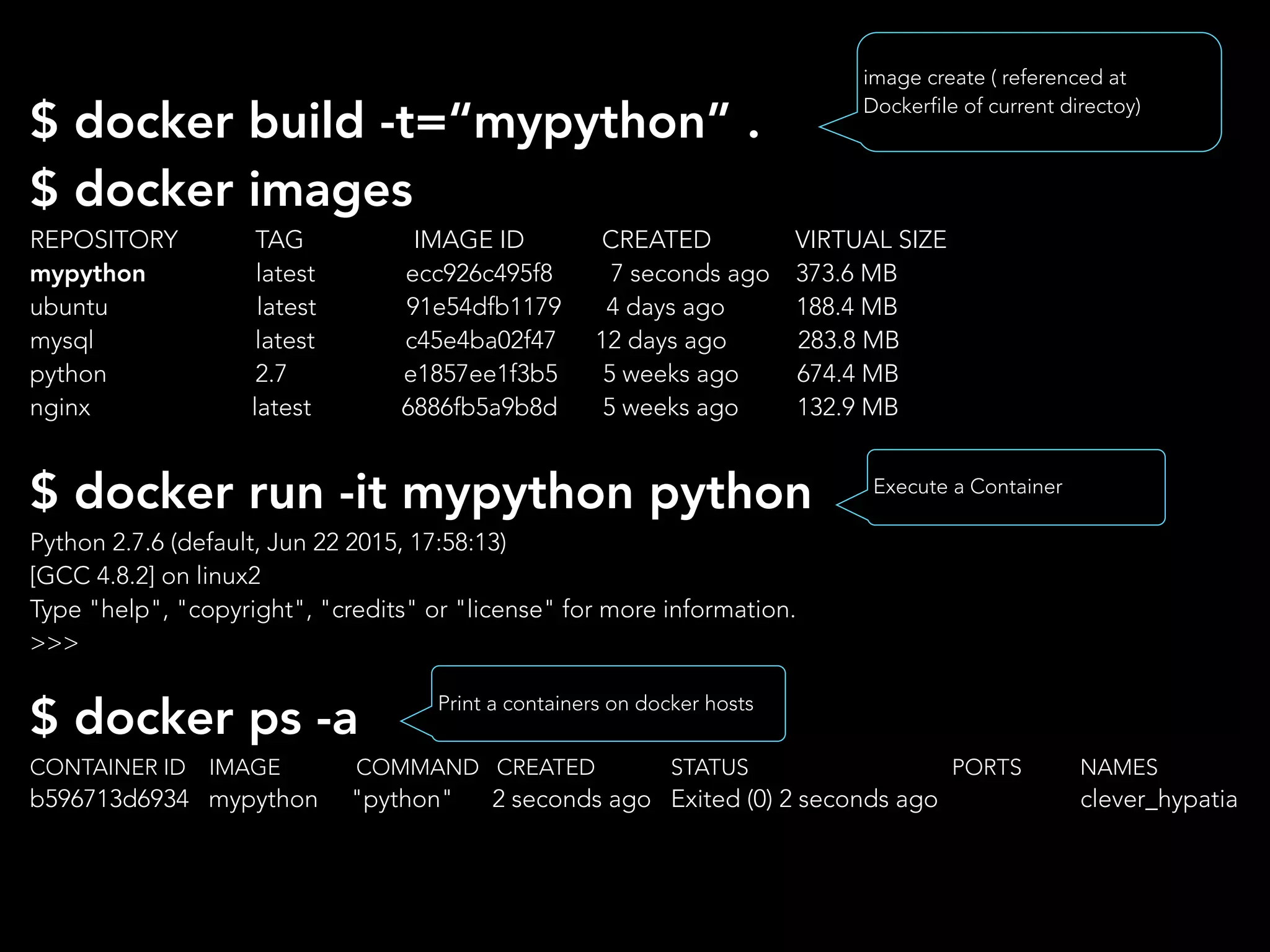This screenshot has height=952, width=1270.
Task: Select the "docker ps -a" command heading
Action: (x=193, y=717)
